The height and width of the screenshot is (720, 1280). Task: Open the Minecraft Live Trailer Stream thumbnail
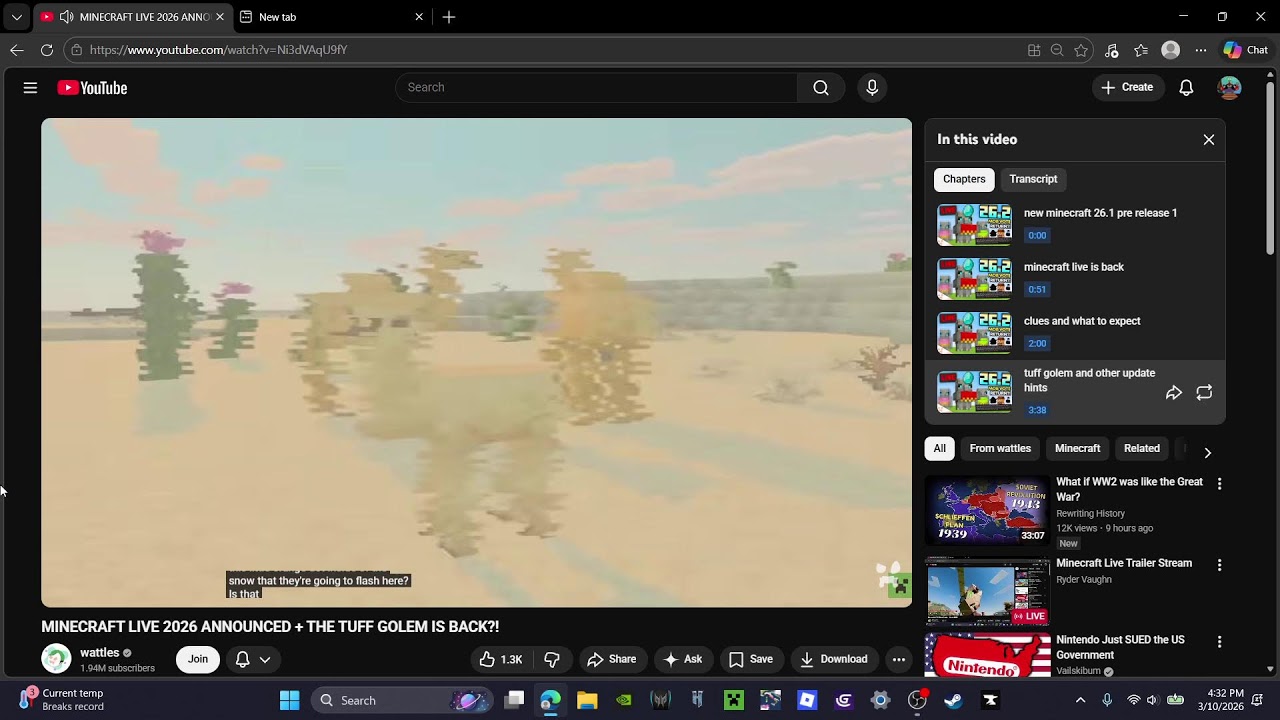click(x=987, y=591)
